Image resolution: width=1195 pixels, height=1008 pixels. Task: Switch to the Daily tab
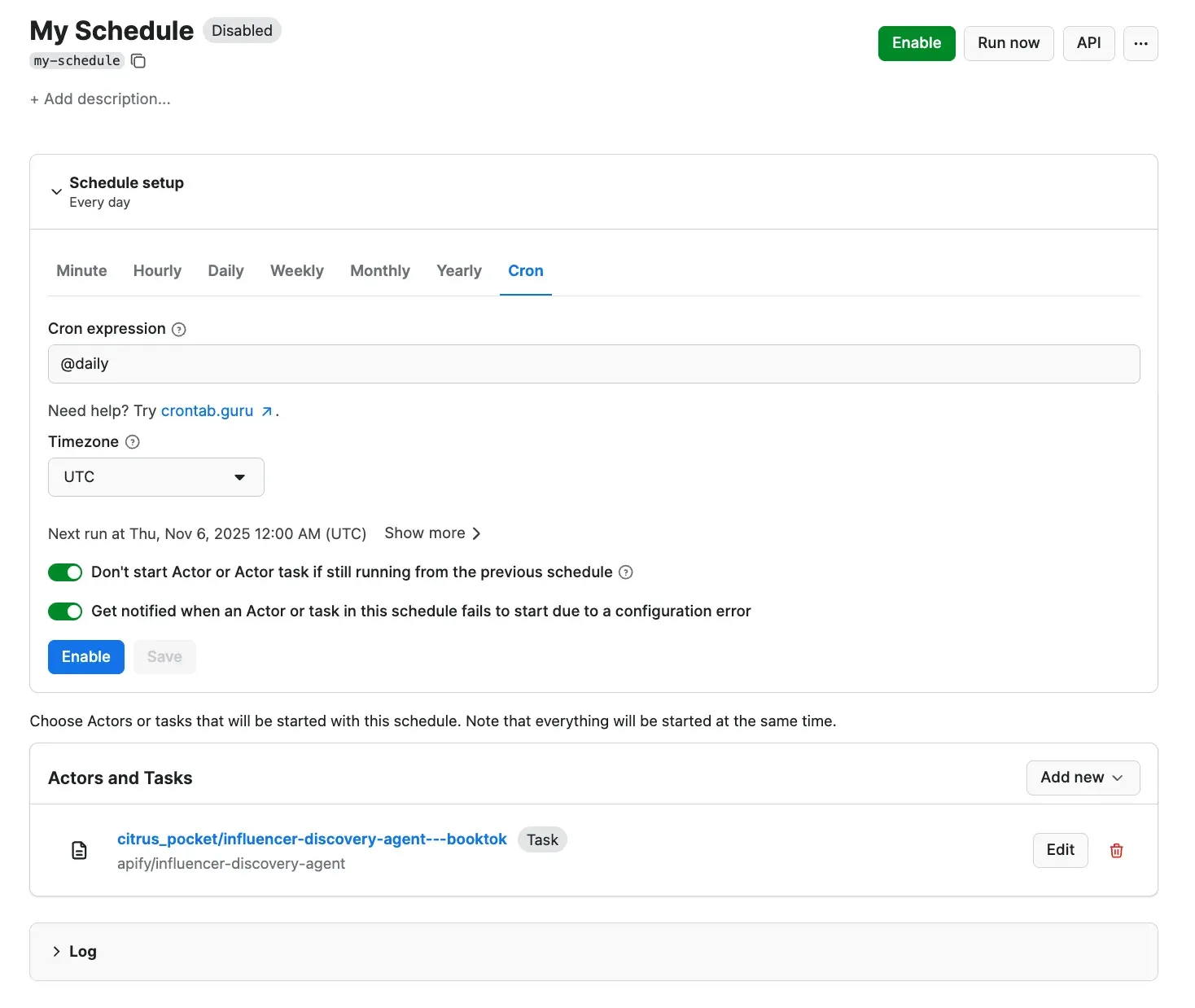click(x=225, y=271)
